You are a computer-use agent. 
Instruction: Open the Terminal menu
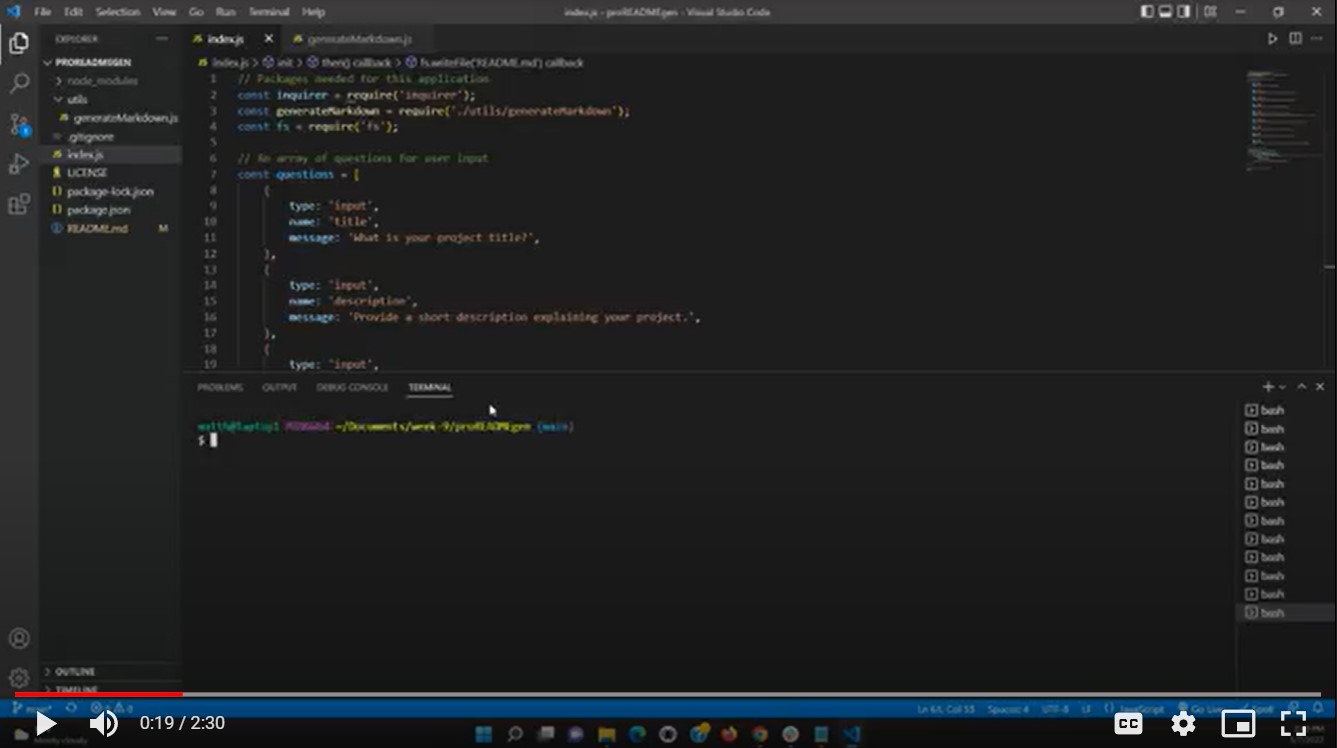[269, 12]
